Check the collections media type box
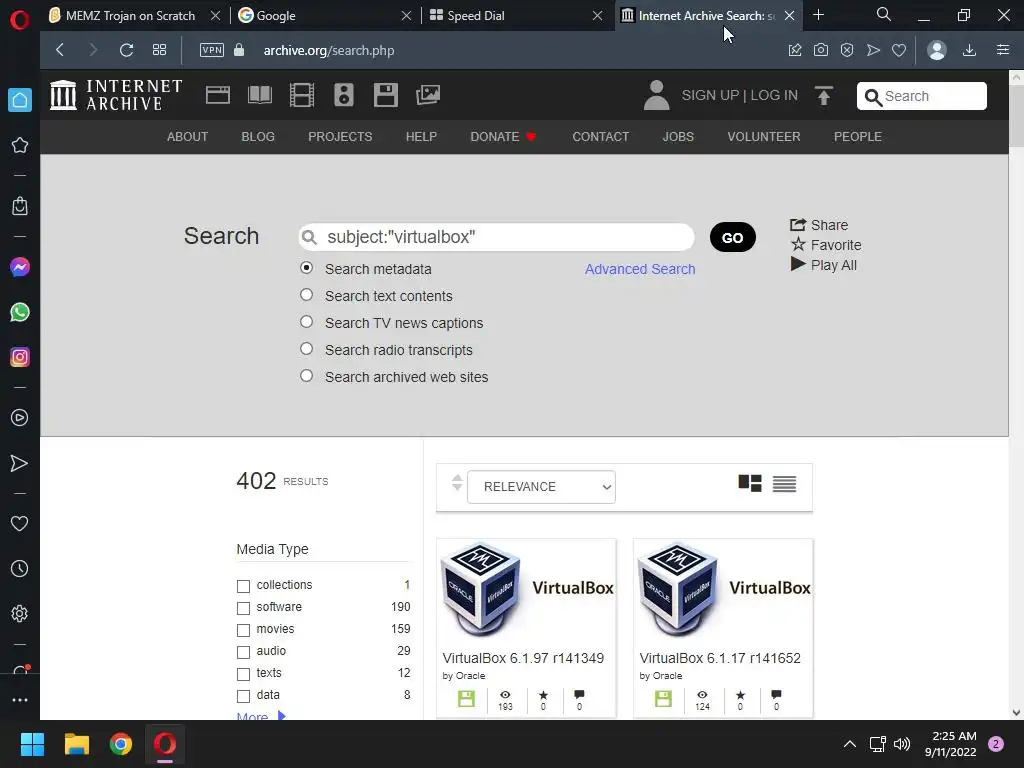This screenshot has height=768, width=1024. point(243,586)
